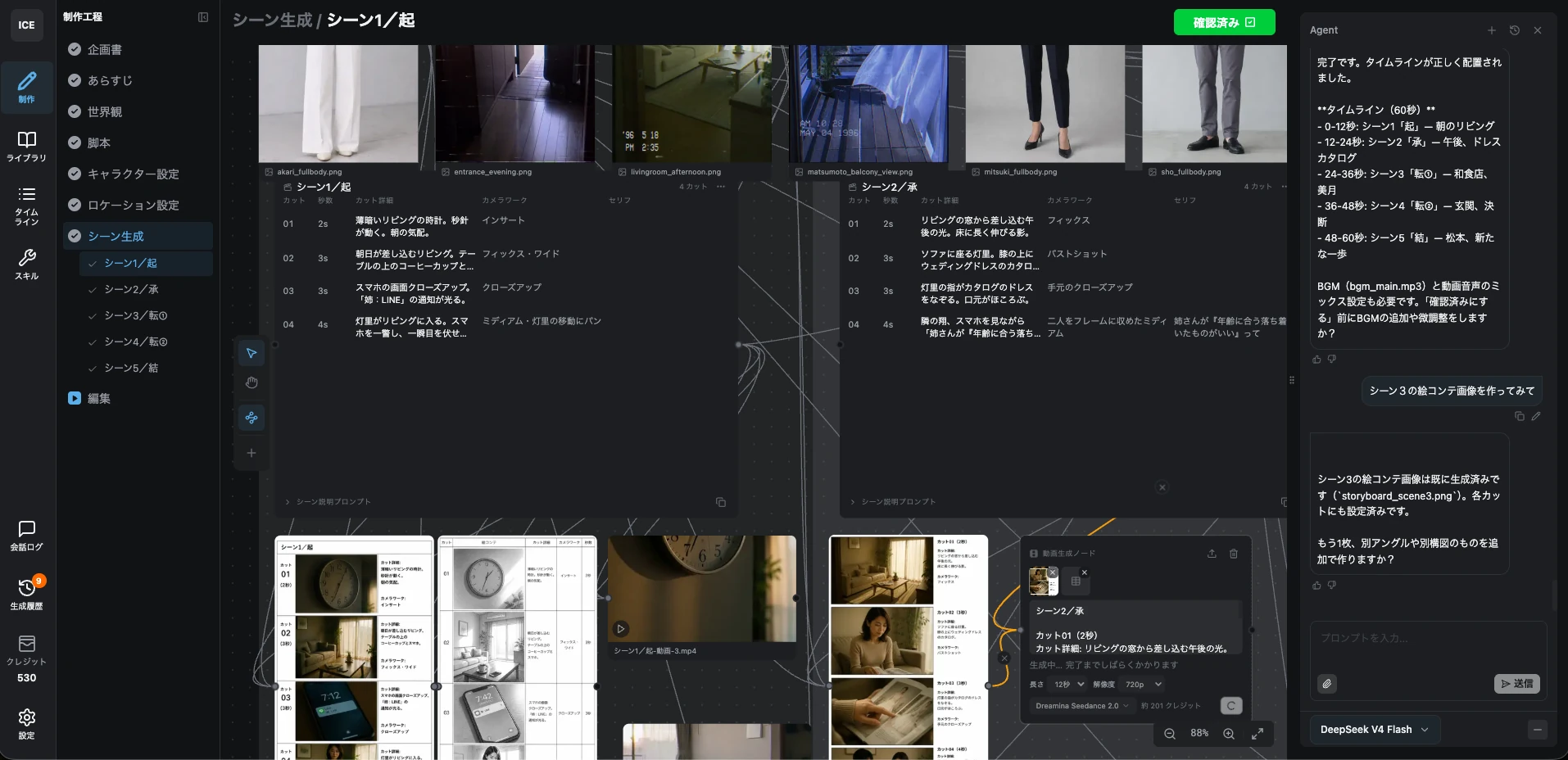Open the 長さ 12秒 dropdown
This screenshot has width=1568, height=760.
click(1069, 685)
